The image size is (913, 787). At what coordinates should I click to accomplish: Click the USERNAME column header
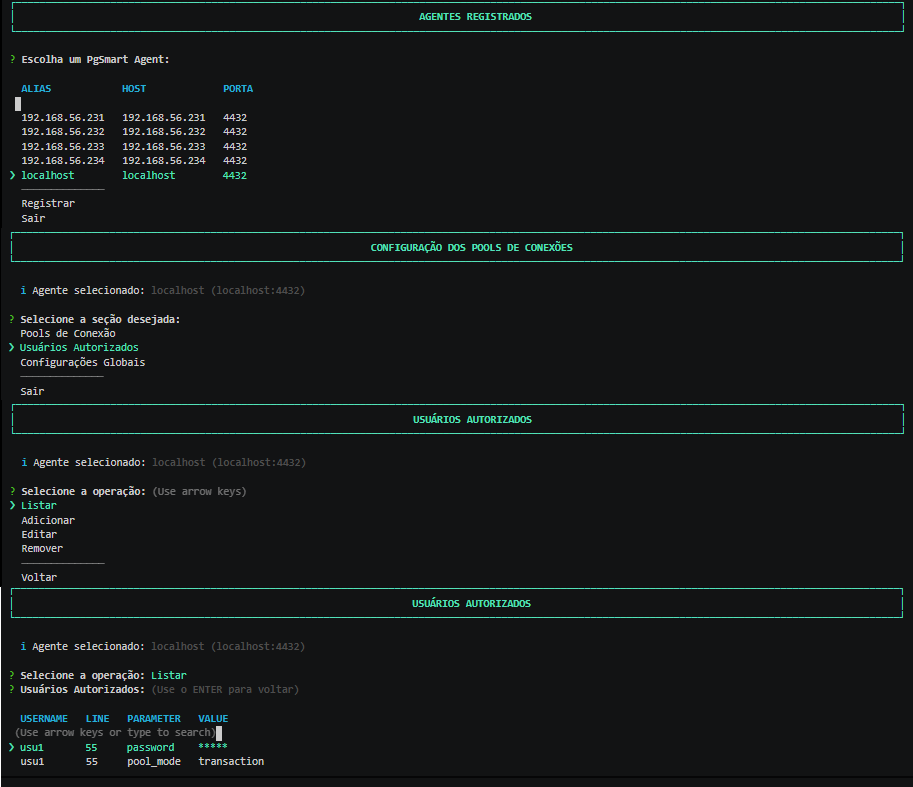point(44,718)
